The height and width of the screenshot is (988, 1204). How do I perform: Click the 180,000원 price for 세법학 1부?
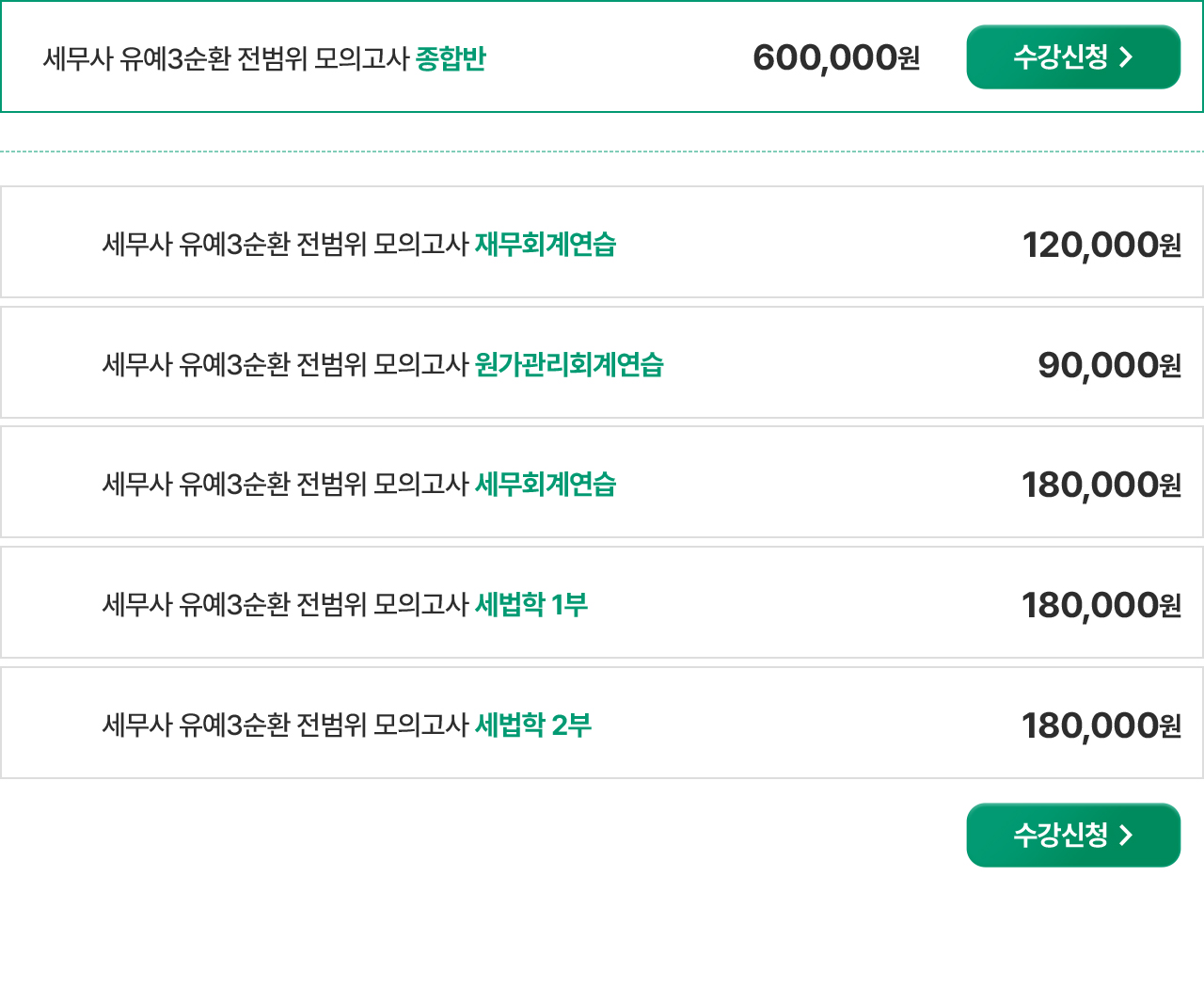coord(1101,605)
